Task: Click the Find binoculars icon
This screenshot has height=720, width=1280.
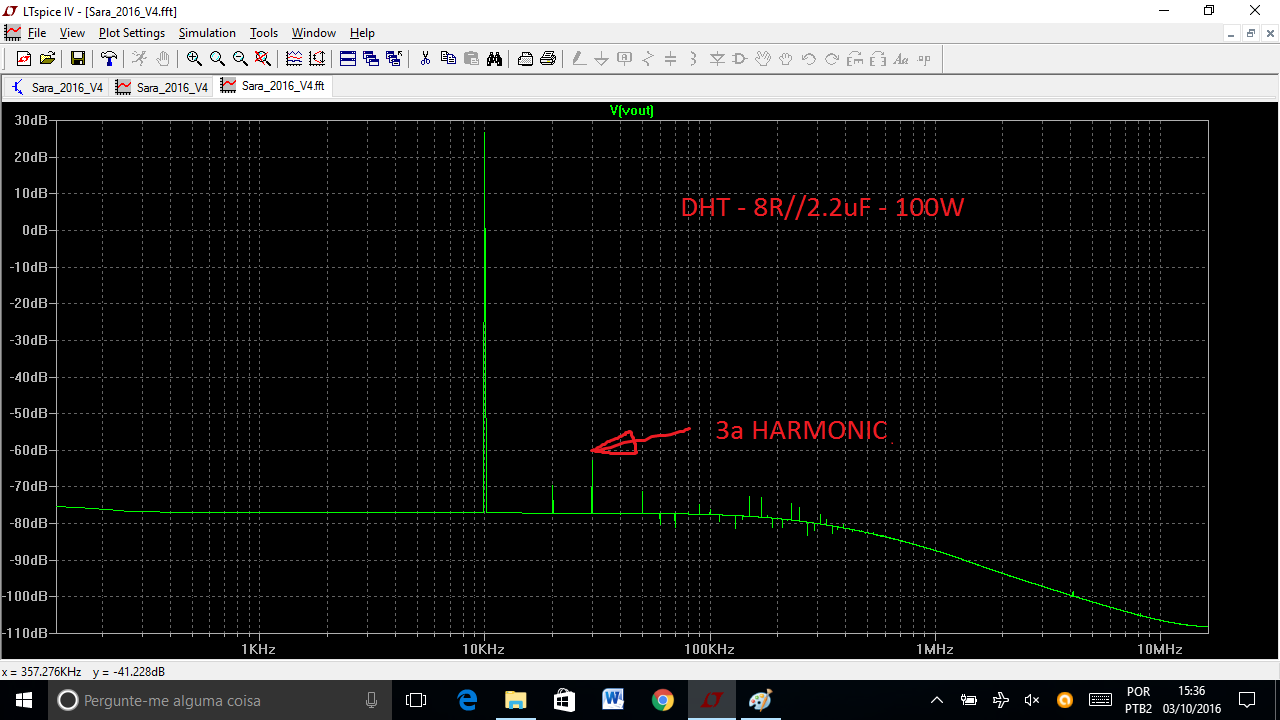Action: [494, 59]
